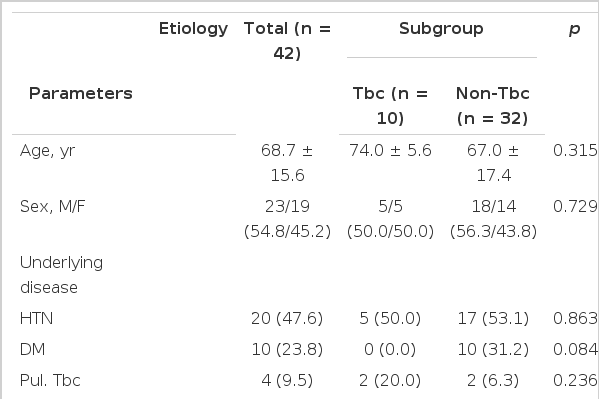Click the Sex, M/F row label

52,206
